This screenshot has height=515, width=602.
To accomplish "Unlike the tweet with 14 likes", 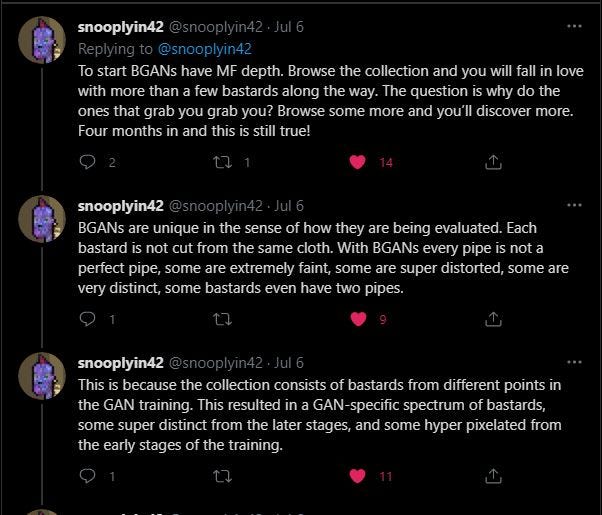I will (357, 162).
